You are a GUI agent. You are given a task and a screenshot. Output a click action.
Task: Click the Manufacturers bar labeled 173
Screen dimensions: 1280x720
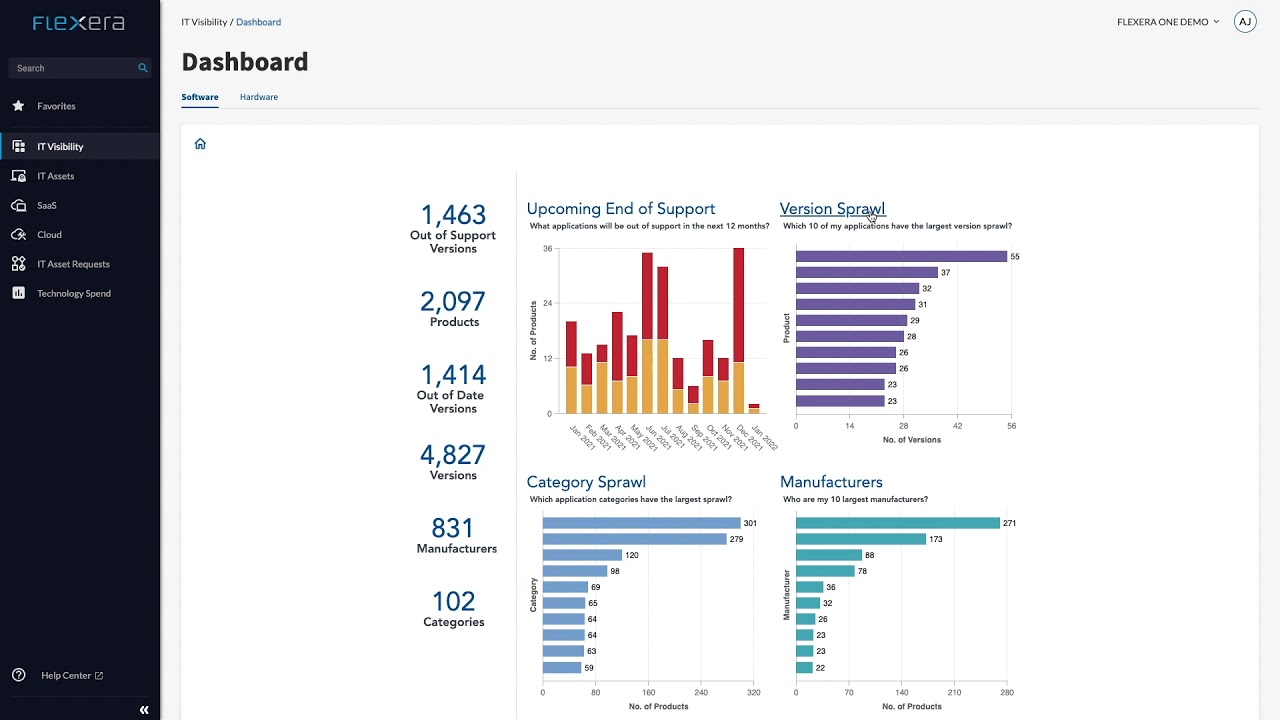click(861, 539)
